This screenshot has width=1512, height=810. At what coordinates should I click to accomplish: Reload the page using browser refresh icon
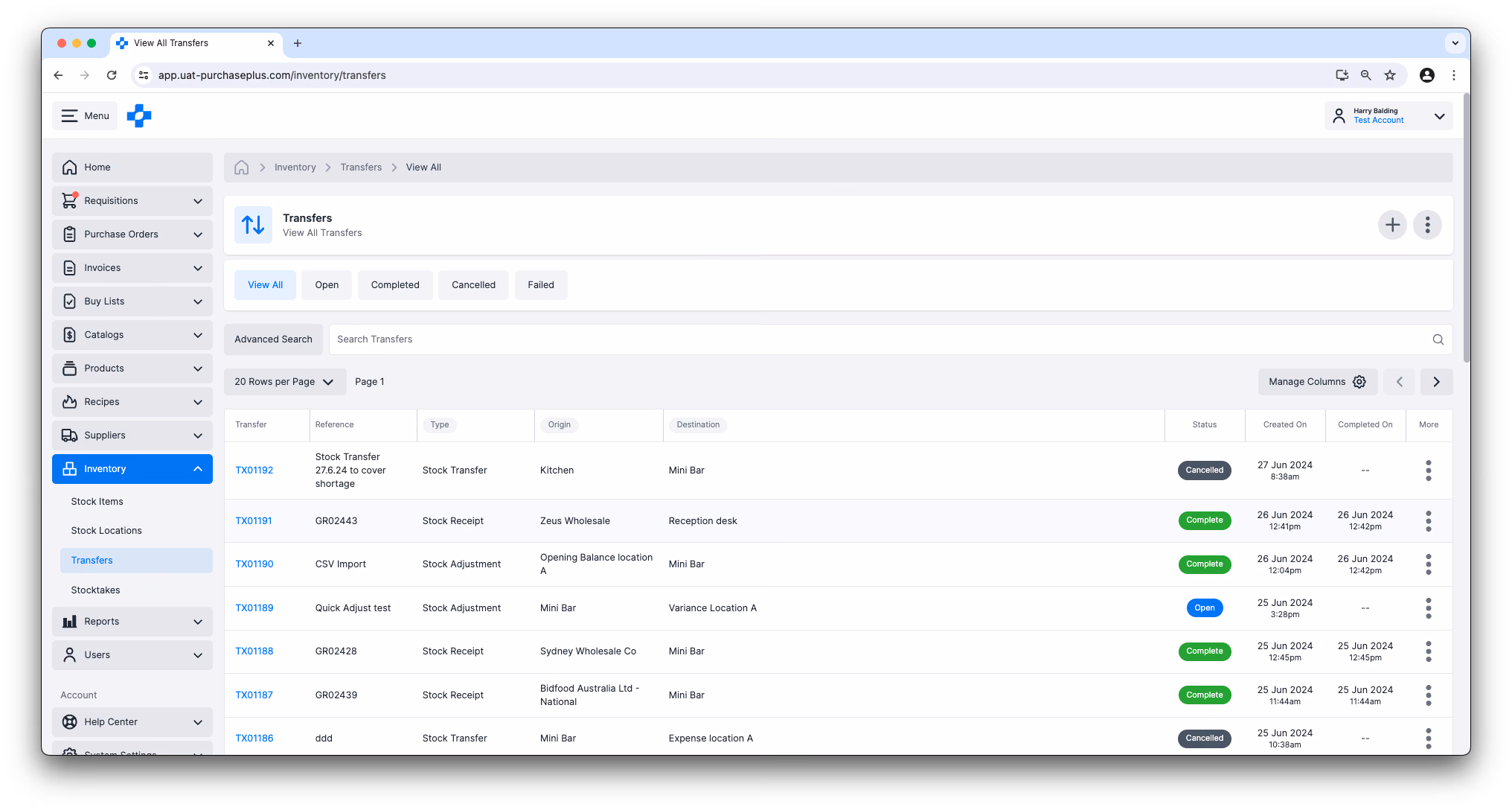coord(112,75)
